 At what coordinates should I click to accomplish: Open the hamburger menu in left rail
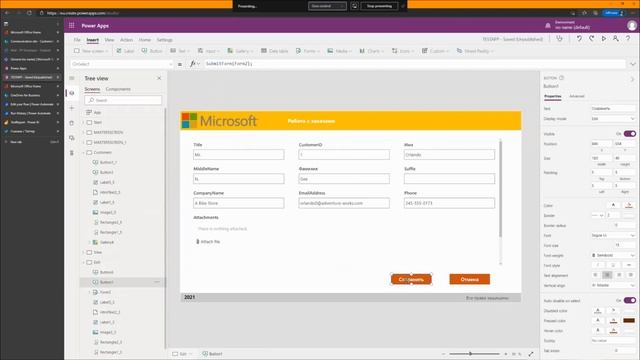[x=72, y=78]
